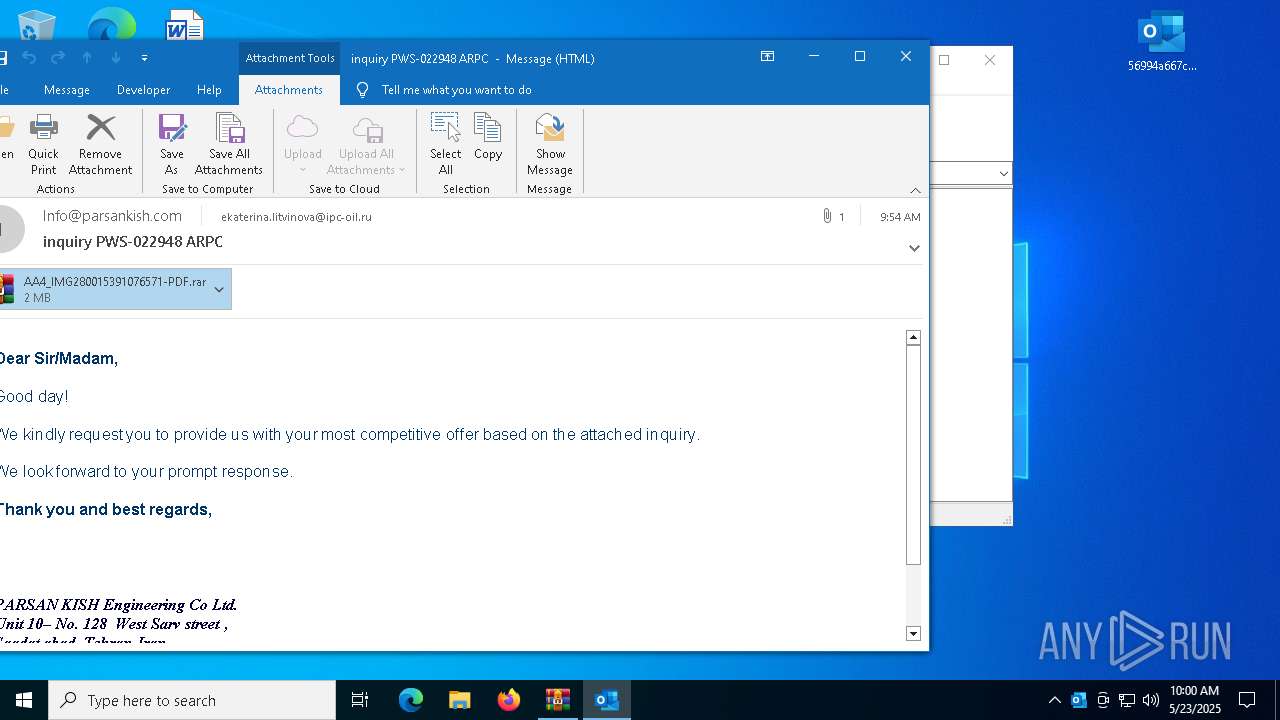Open the attachment dropdown arrow for the rar file

click(219, 290)
